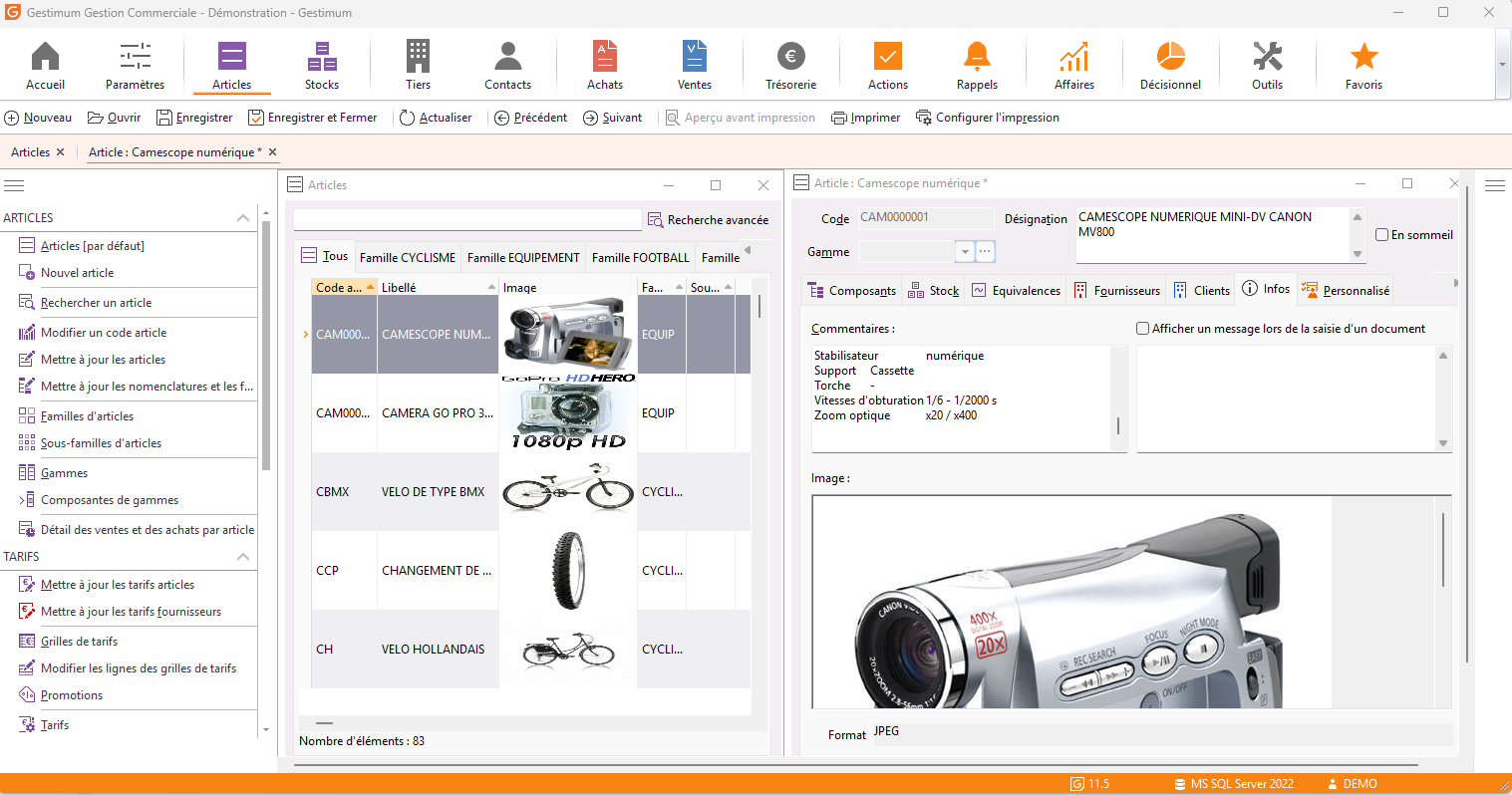Click Imprimer in the toolbar
The height and width of the screenshot is (795, 1512).
point(866,118)
